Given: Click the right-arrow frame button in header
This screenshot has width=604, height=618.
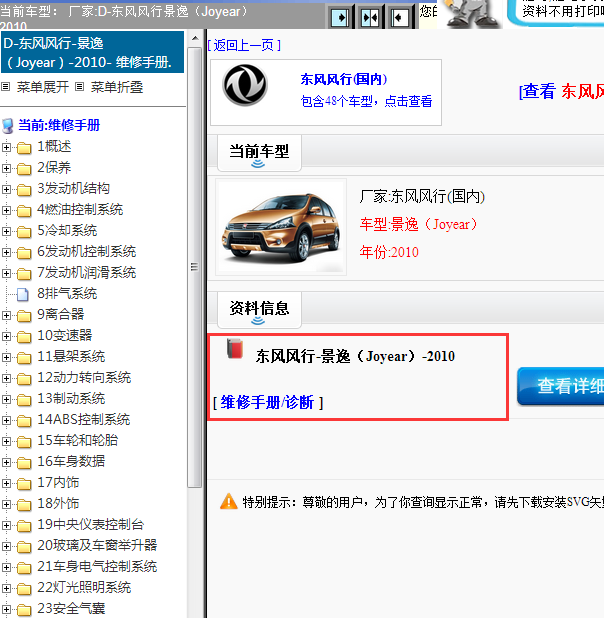Looking at the screenshot, I should click(x=340, y=17).
